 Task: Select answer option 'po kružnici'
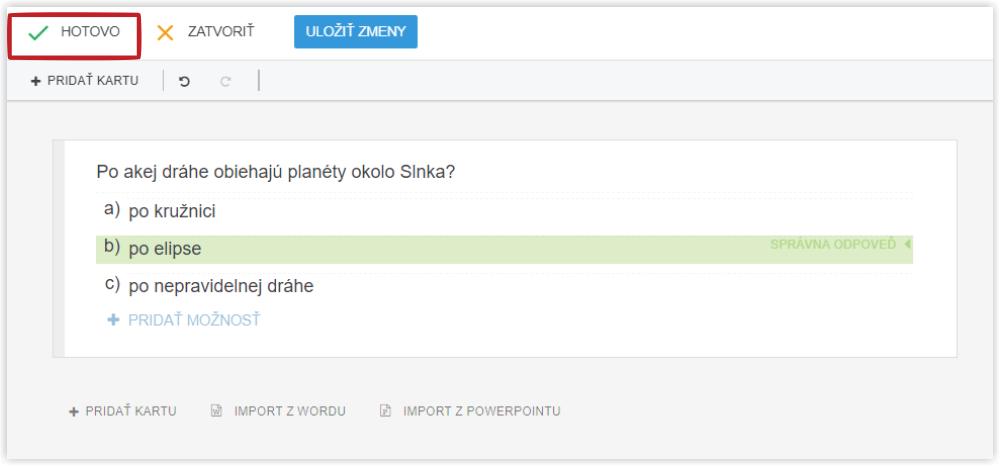coord(172,212)
